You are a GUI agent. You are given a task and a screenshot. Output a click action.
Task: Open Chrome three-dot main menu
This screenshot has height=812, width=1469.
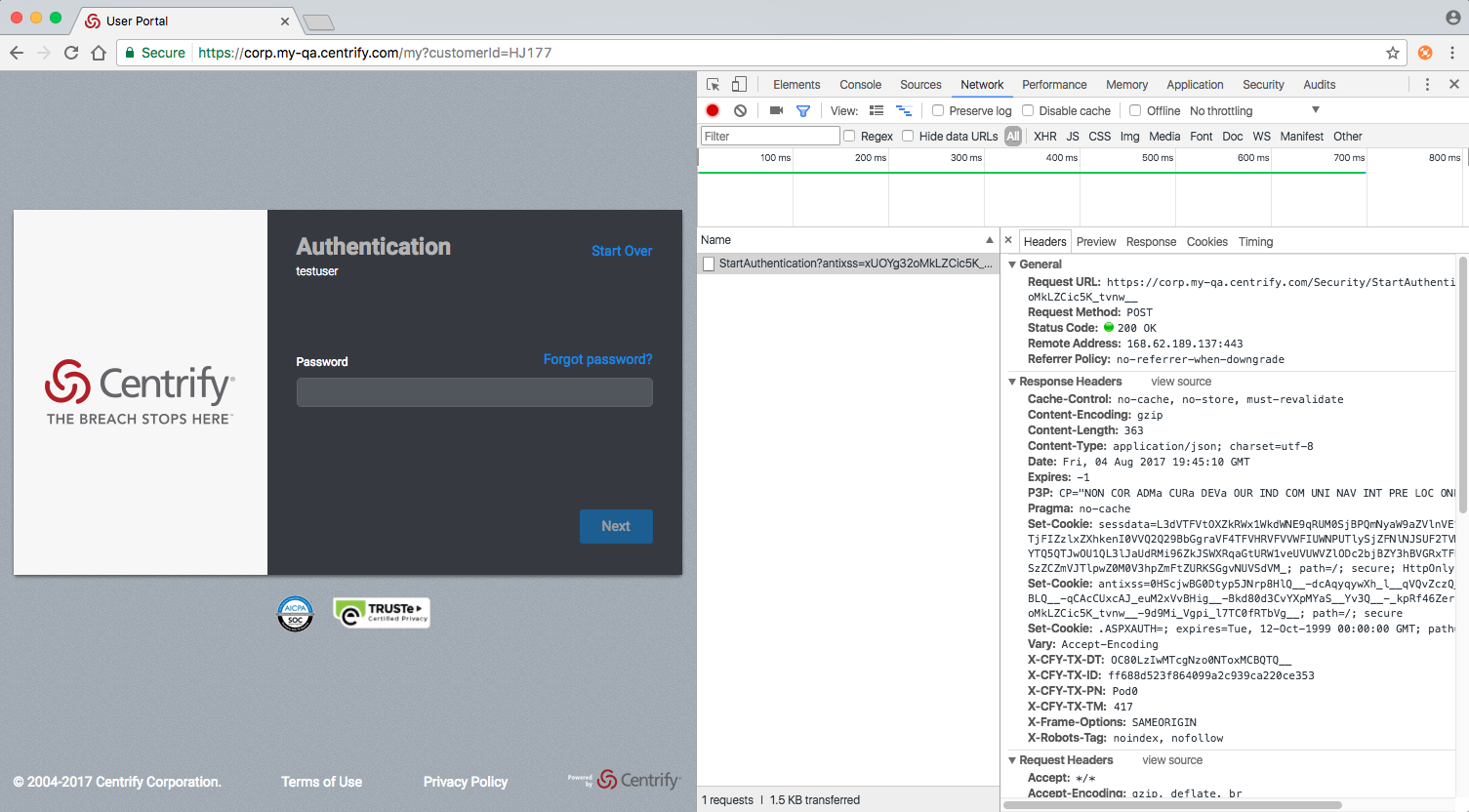[1452, 53]
